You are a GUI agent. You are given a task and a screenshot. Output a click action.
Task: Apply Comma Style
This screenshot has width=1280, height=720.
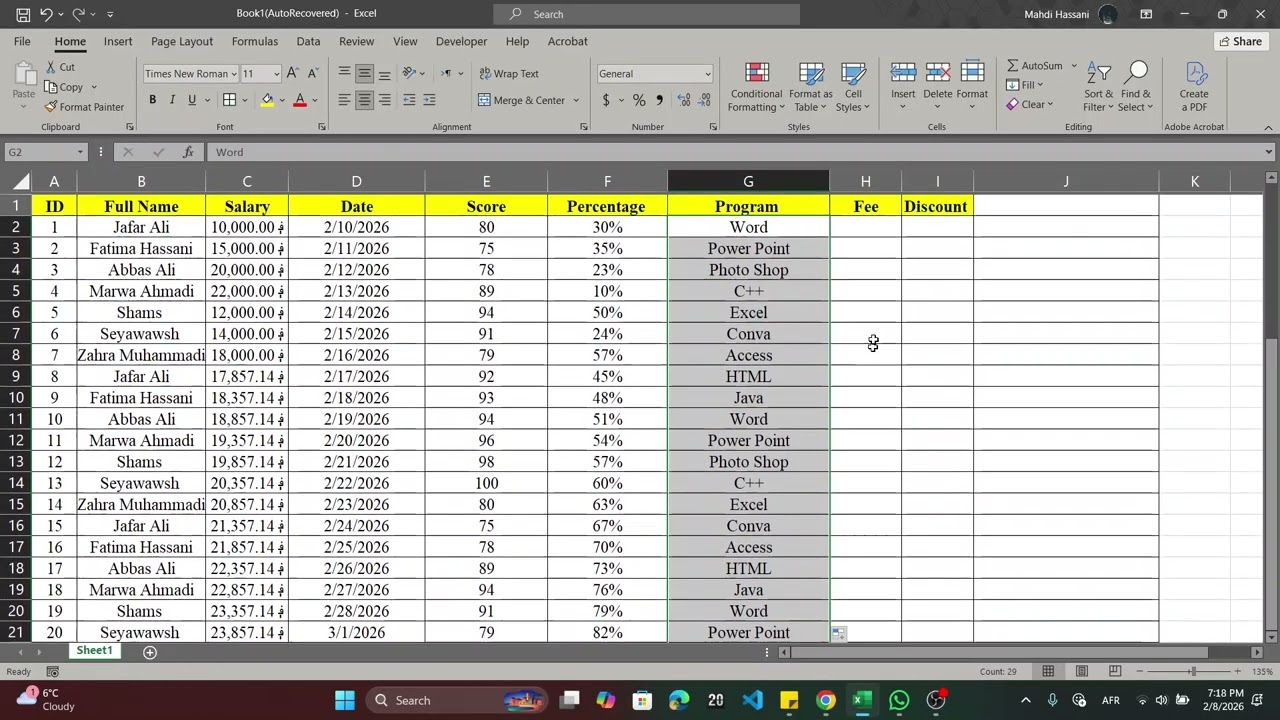click(x=660, y=100)
